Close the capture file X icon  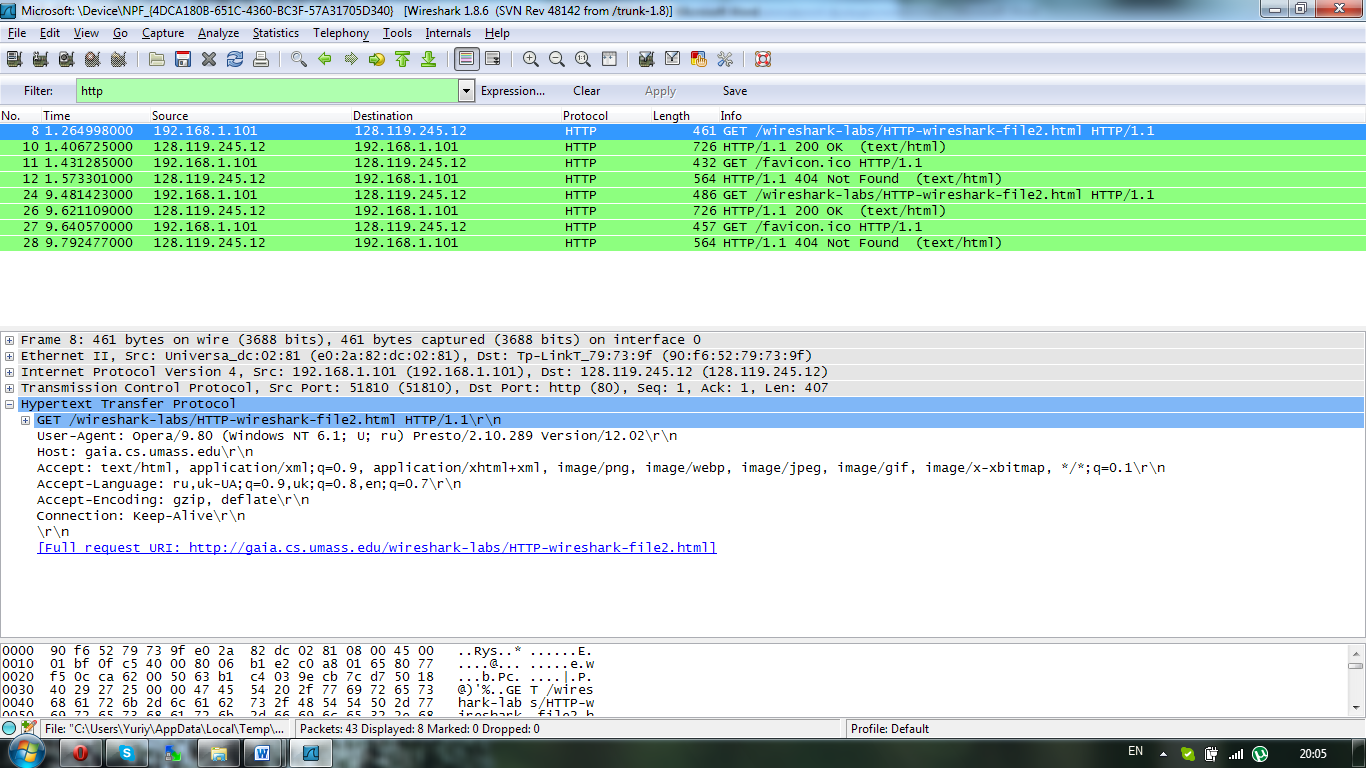click(209, 59)
